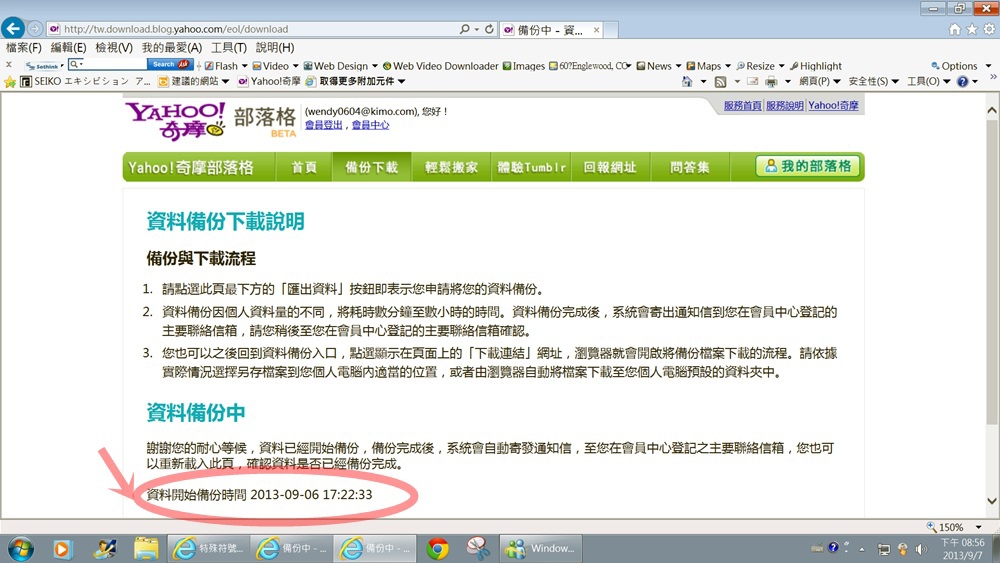
Task: Click the read mail icon in command bar
Action: pyautogui.click(x=753, y=82)
